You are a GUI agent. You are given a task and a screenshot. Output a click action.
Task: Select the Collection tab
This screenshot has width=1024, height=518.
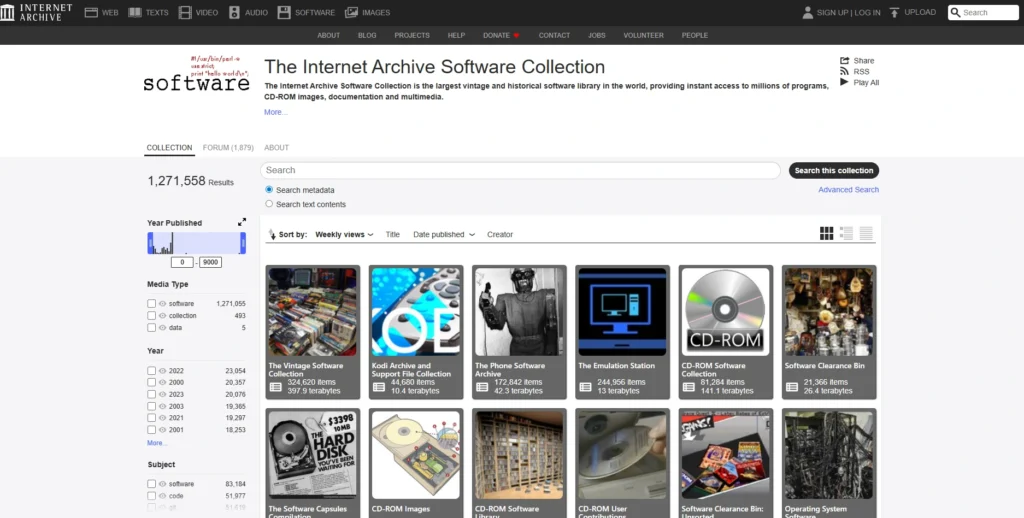169,148
